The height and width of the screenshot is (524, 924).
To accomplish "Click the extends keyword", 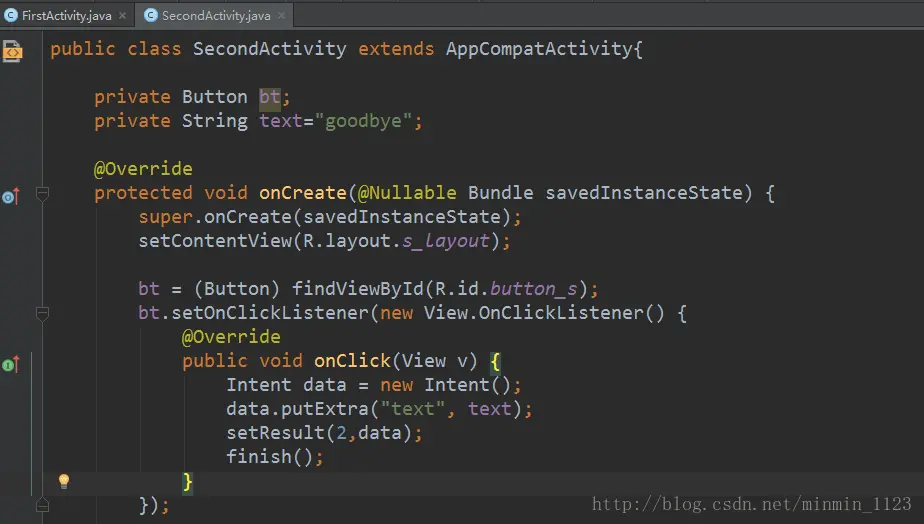I will [396, 49].
